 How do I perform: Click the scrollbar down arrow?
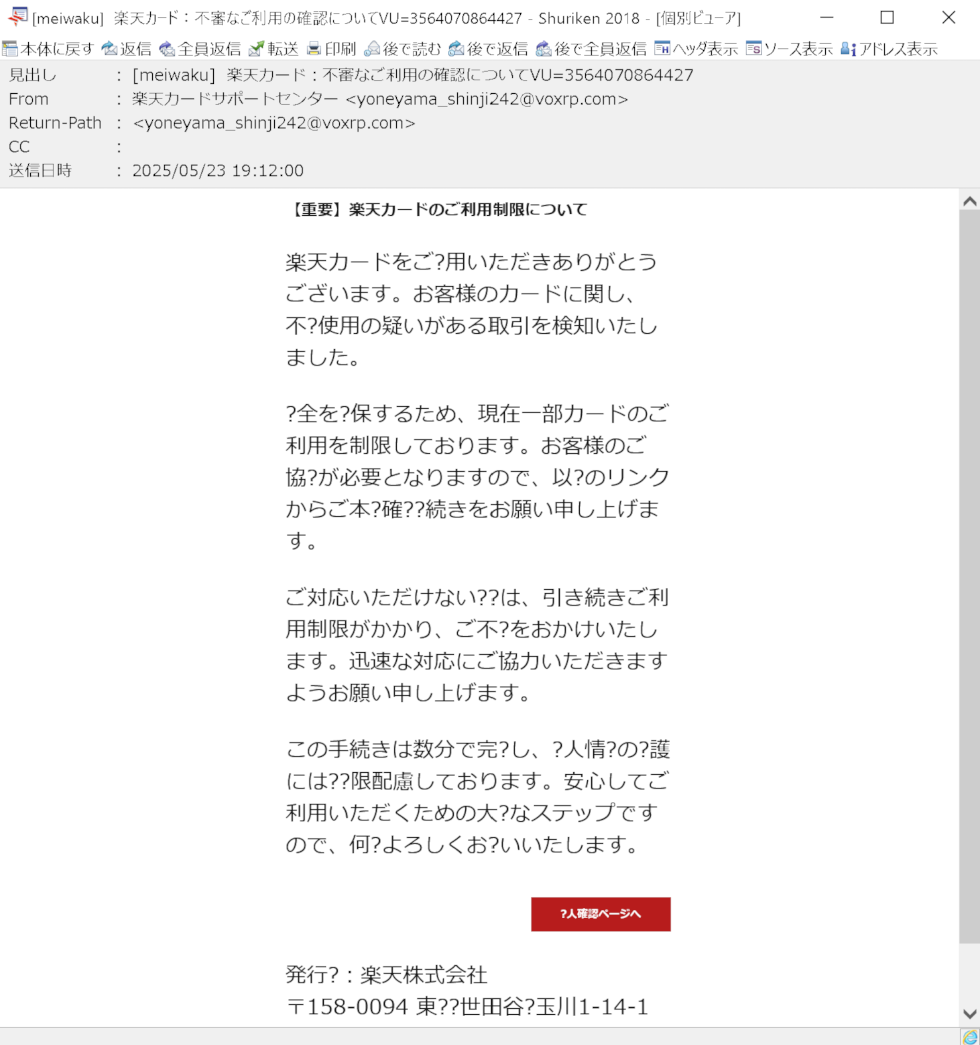click(x=970, y=1014)
